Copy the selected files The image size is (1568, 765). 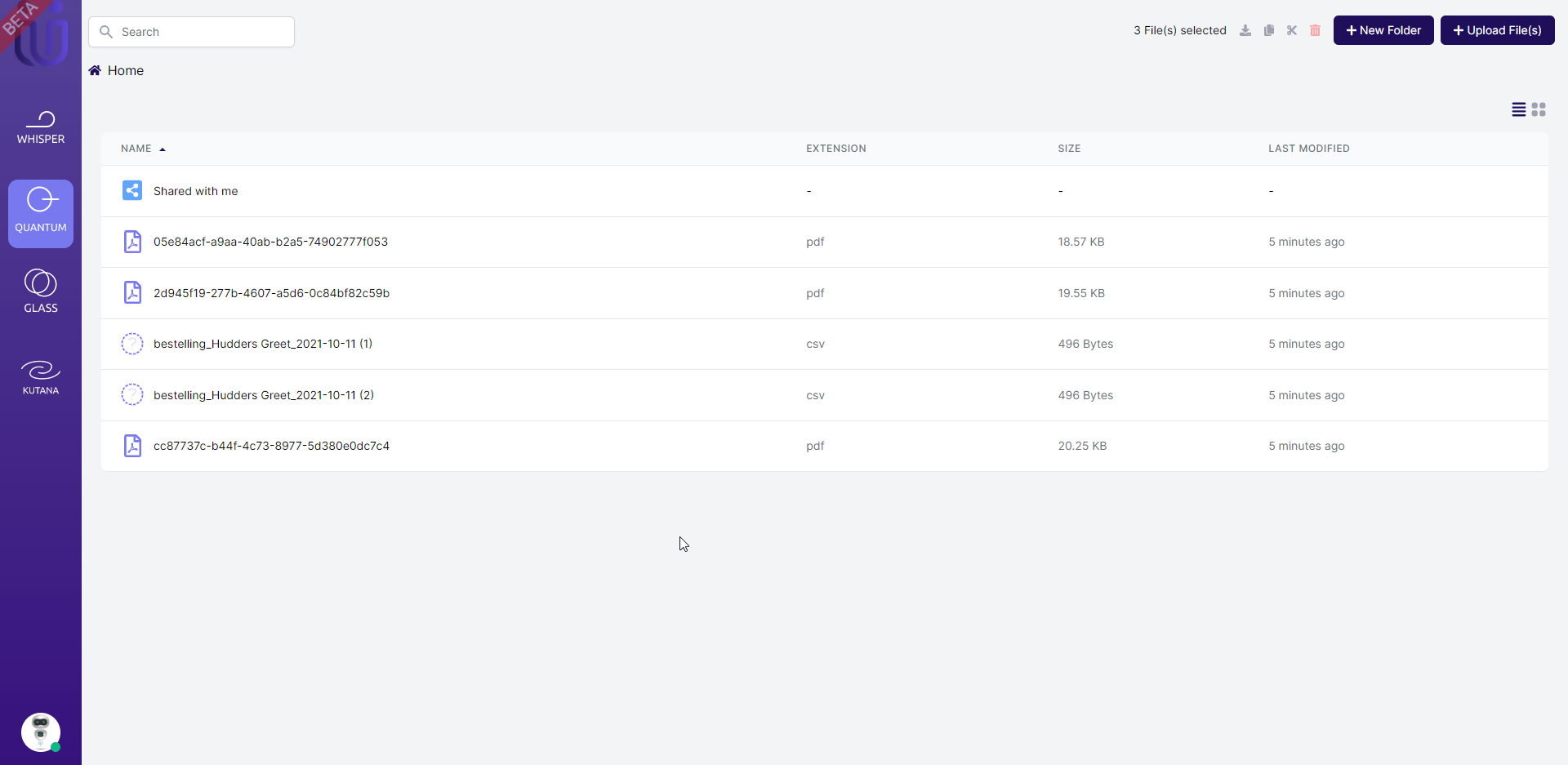point(1268,30)
